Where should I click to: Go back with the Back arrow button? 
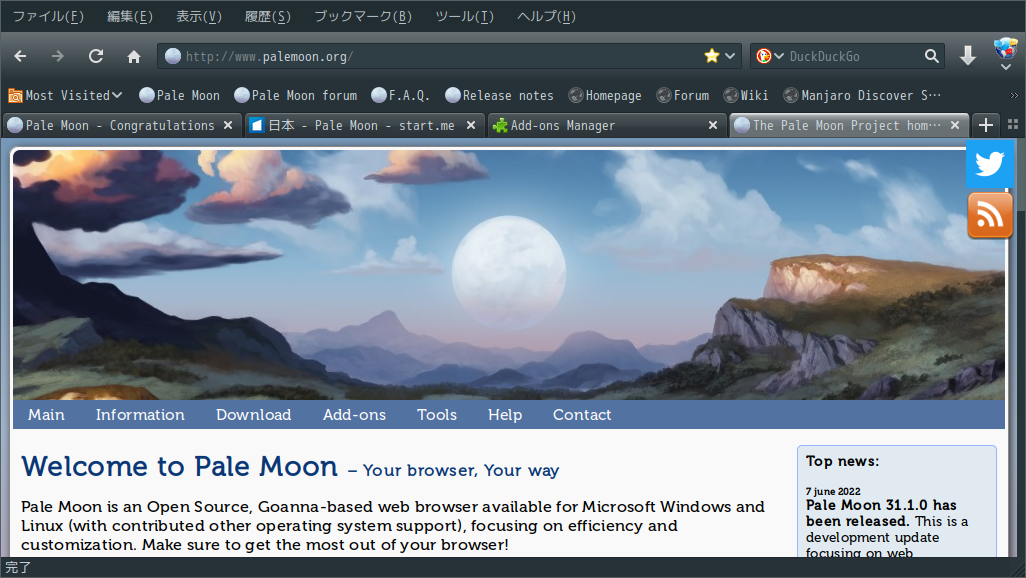[x=20, y=56]
